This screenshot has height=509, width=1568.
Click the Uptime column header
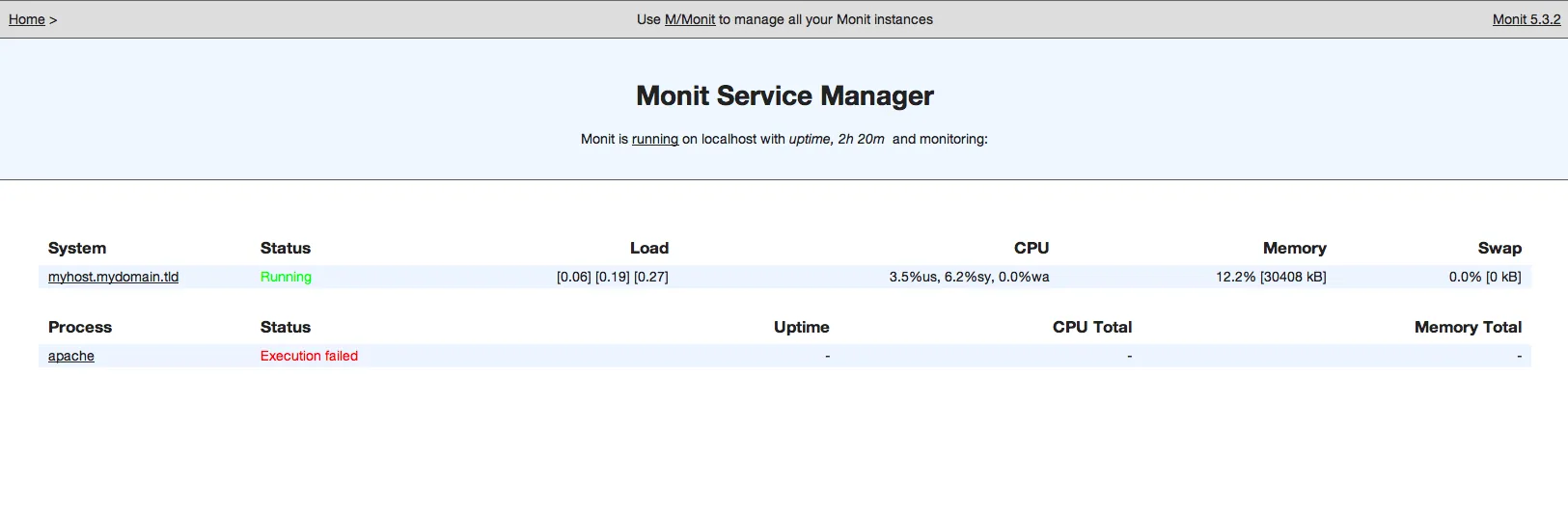(x=801, y=327)
